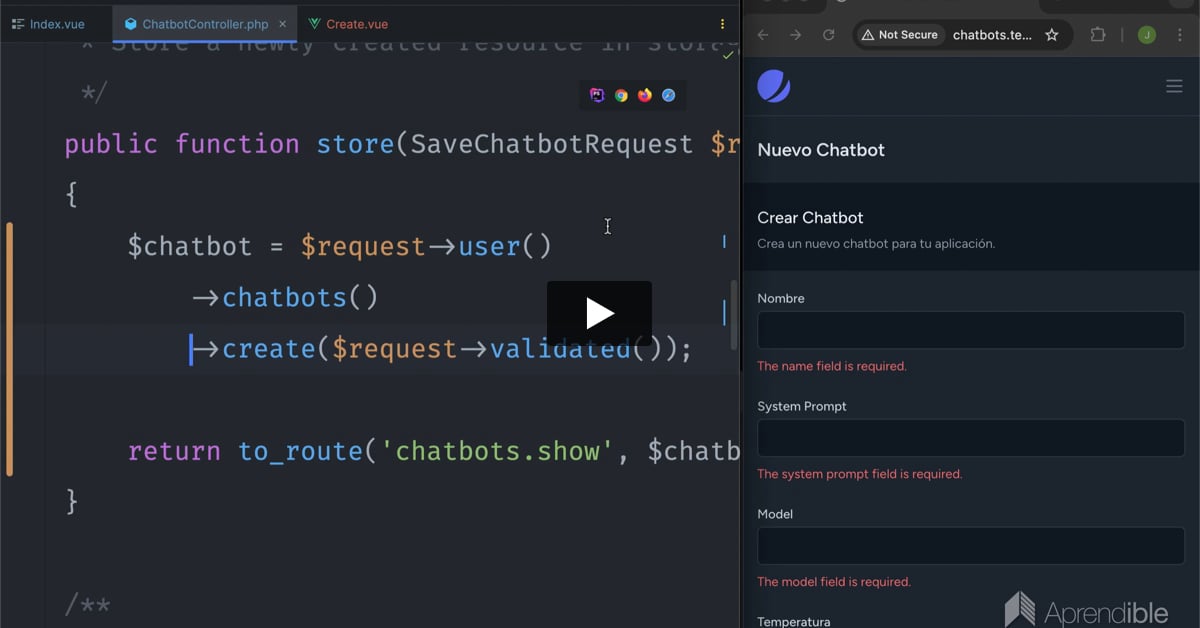Click 'SaveChatbotRequest' type in the code

[552, 144]
